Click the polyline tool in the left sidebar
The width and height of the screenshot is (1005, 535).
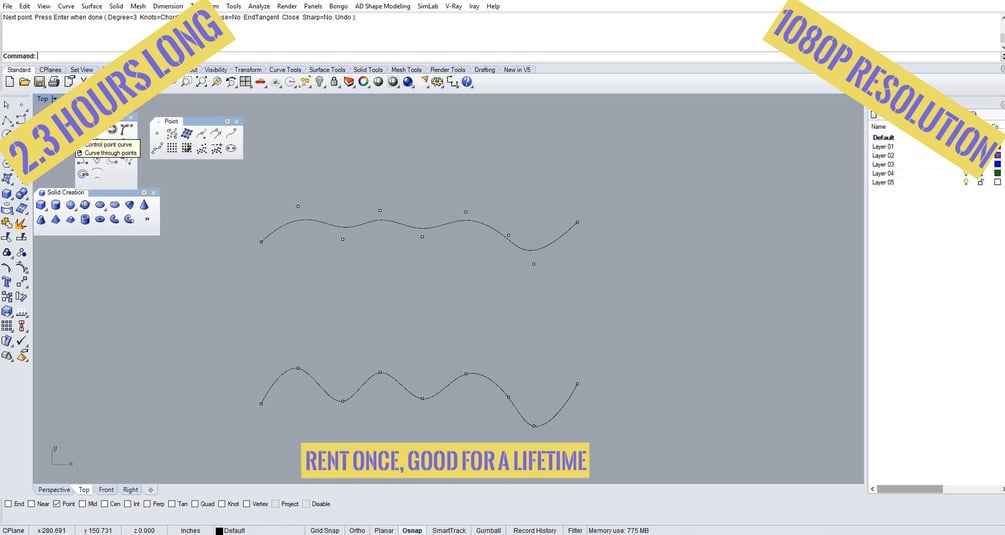(x=7, y=120)
